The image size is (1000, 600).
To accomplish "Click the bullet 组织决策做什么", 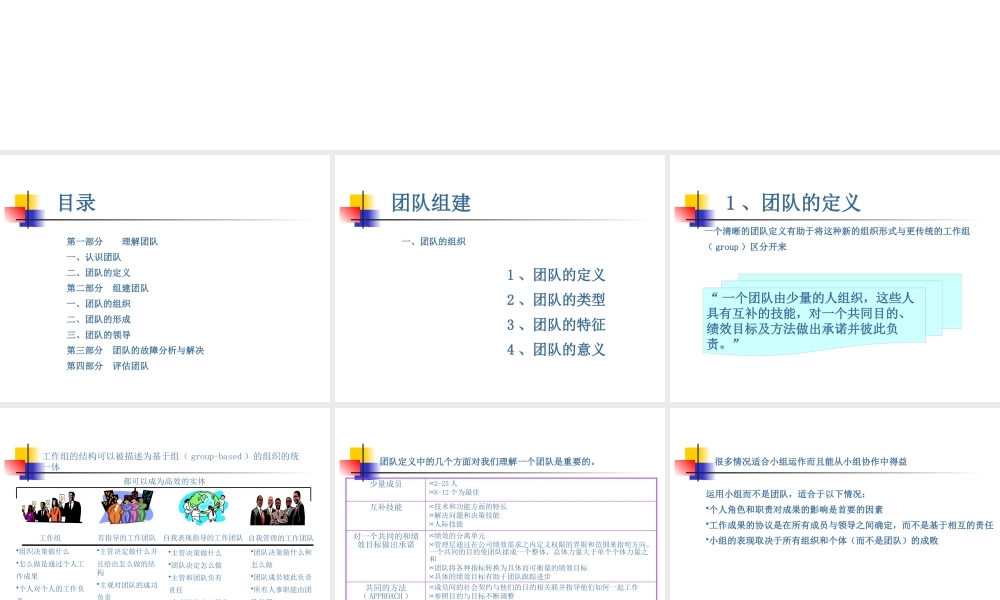I will point(43,552).
